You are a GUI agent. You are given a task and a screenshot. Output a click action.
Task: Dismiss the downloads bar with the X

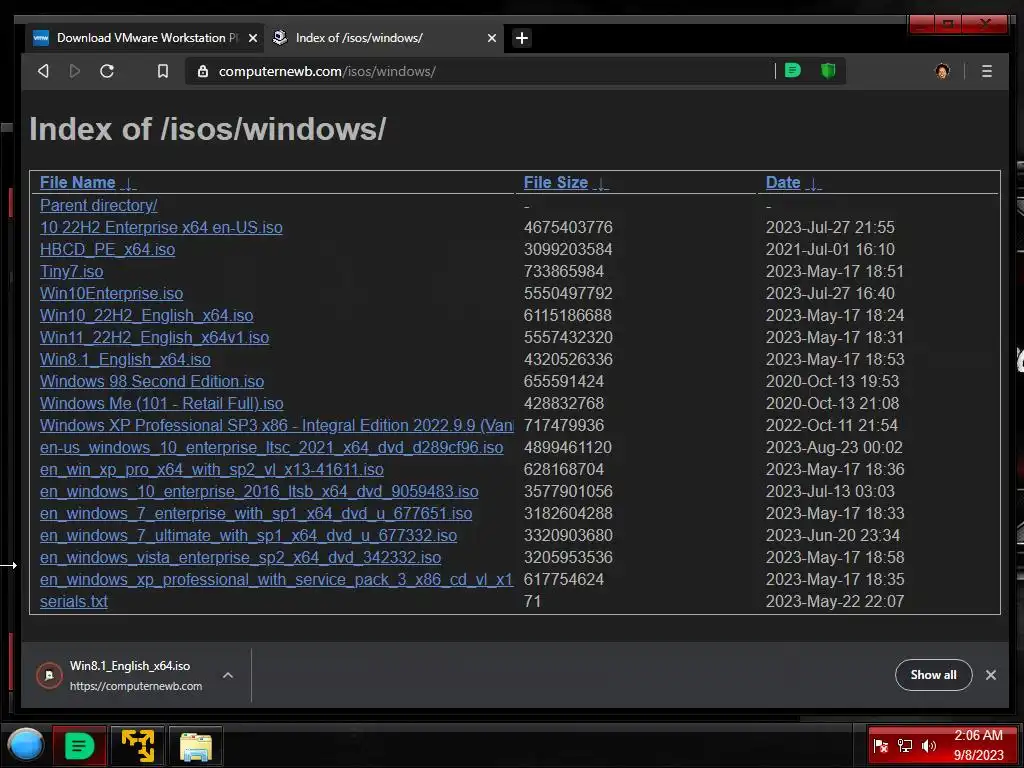[991, 675]
